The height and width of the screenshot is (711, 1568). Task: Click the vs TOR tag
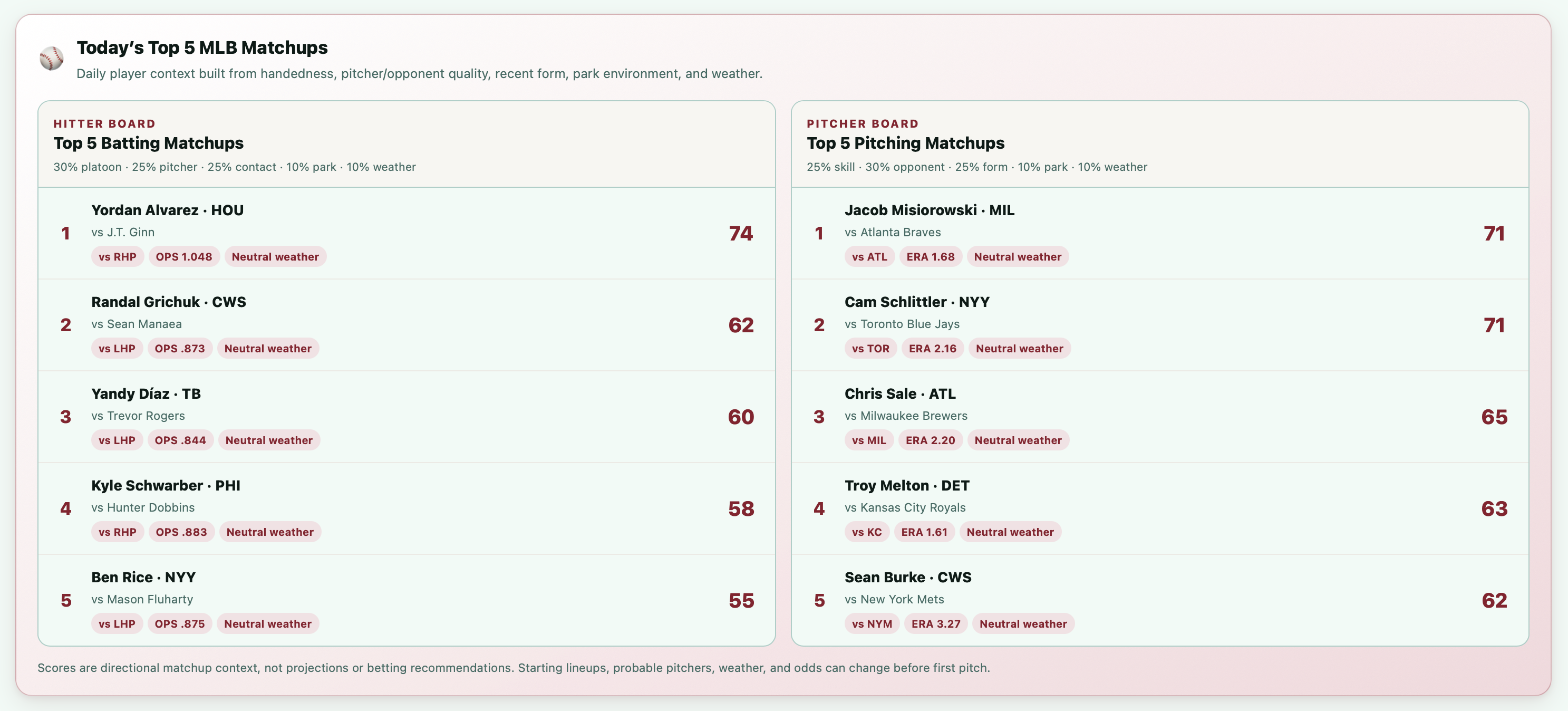(x=870, y=349)
